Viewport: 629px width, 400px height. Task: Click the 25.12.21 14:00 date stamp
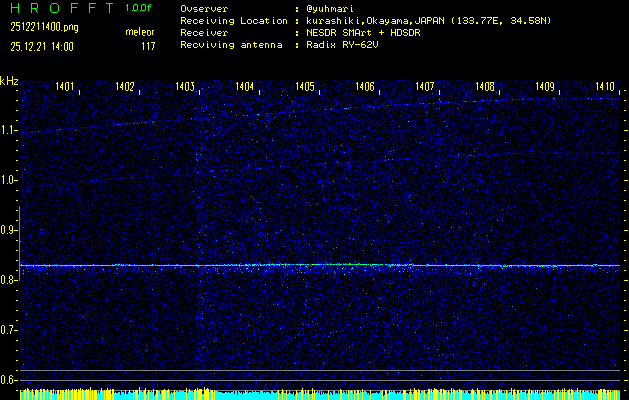[x=42, y=45]
